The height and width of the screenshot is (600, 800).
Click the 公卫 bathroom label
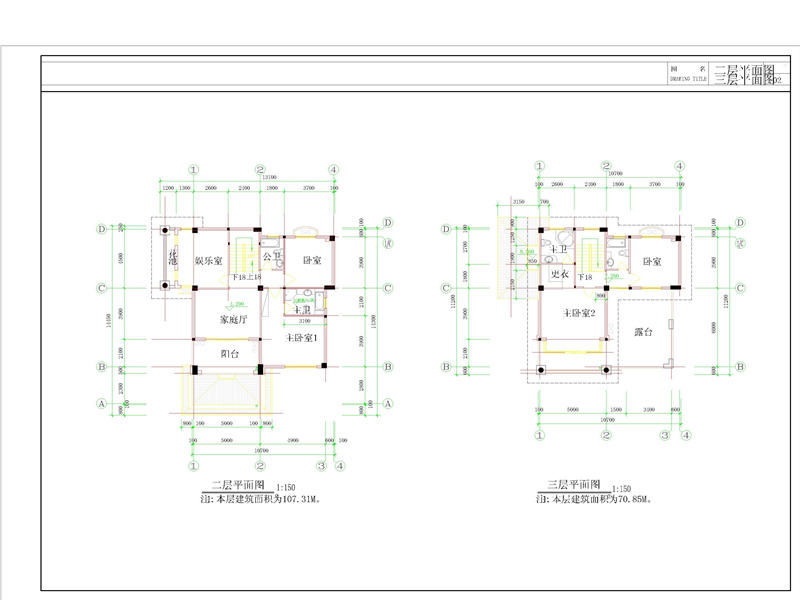point(270,258)
